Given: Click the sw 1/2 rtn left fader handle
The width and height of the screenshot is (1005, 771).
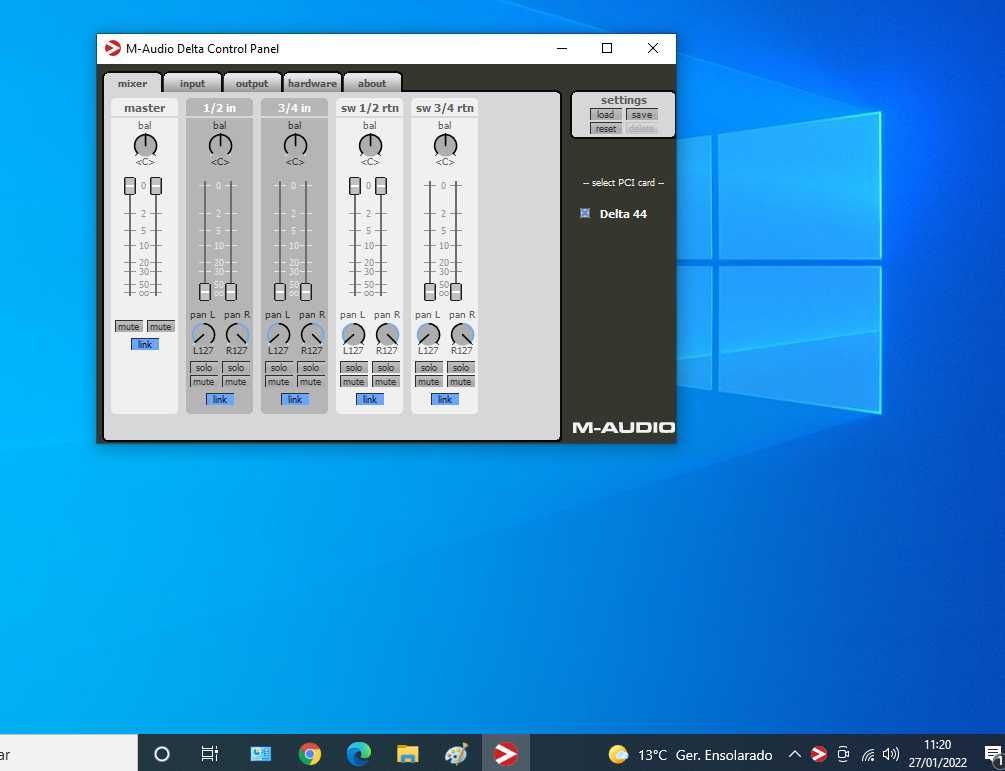Looking at the screenshot, I should (354, 186).
